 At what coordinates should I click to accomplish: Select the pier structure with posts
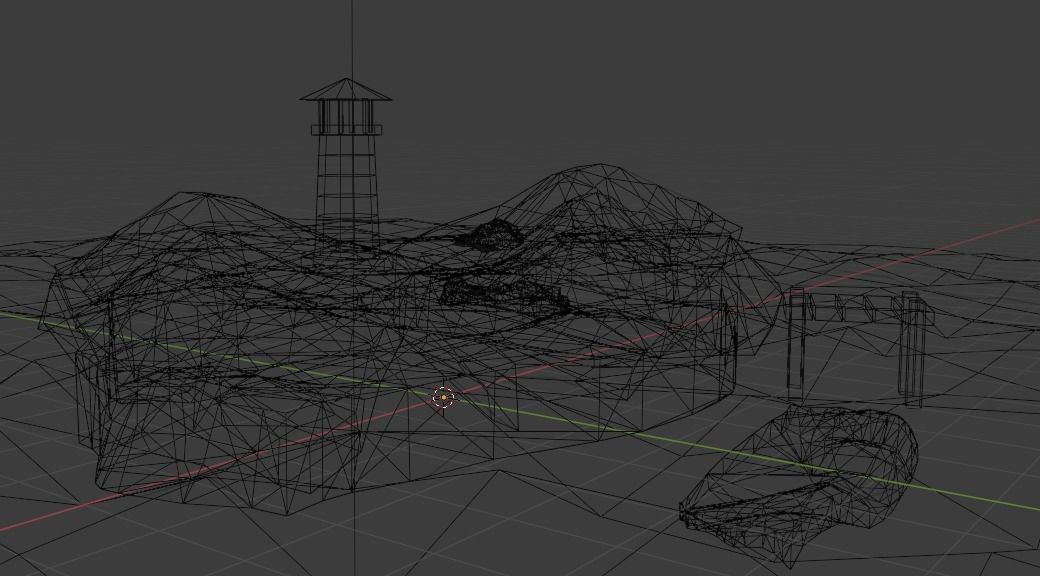tap(858, 346)
